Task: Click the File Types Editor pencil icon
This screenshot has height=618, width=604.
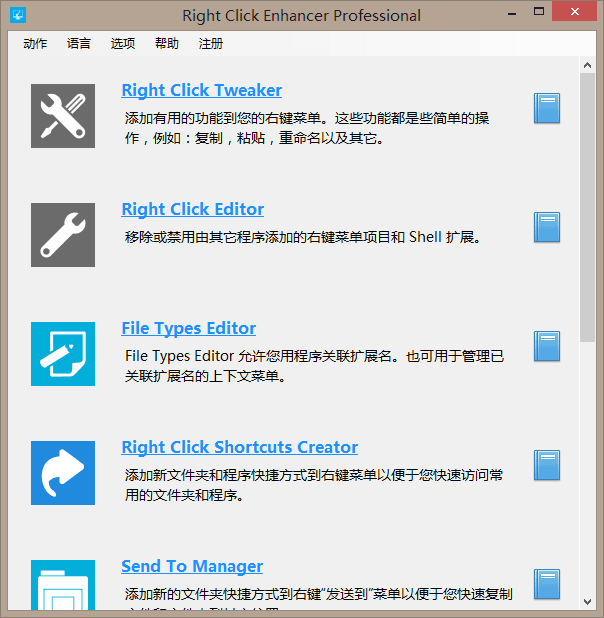Action: pos(63,354)
